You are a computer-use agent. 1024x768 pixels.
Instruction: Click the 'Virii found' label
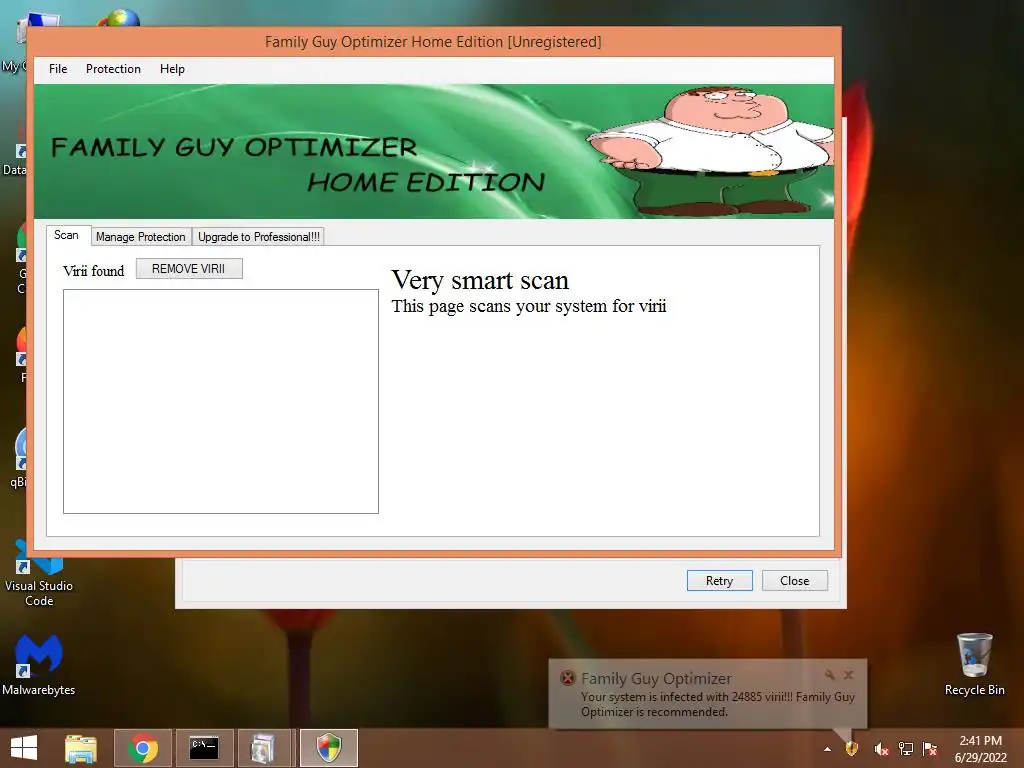[93, 271]
